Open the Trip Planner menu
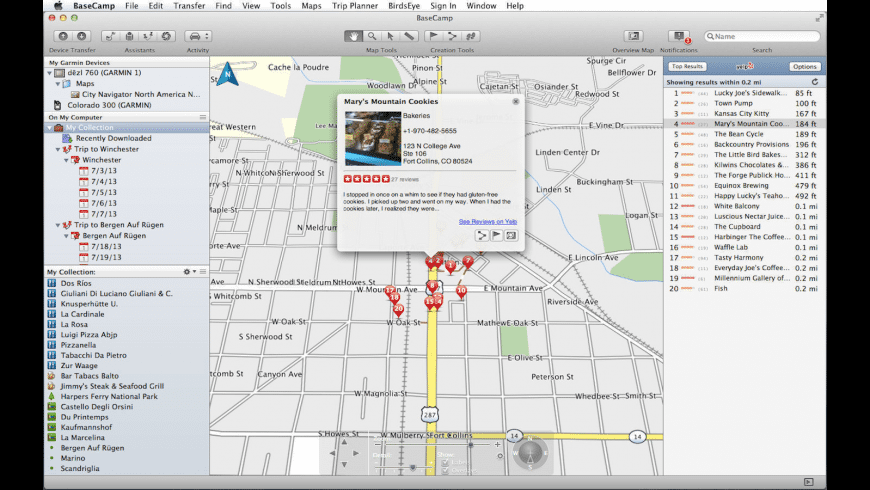Image resolution: width=870 pixels, height=490 pixels. tap(353, 6)
